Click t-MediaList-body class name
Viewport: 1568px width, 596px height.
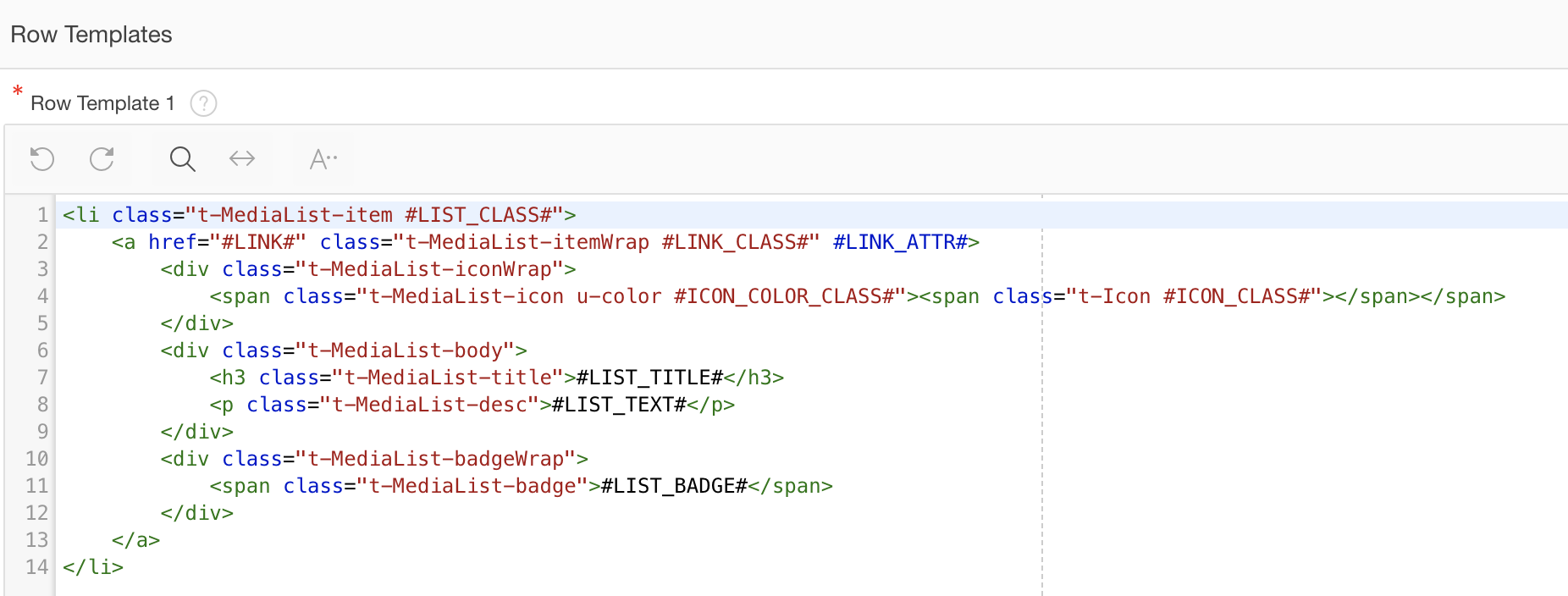[x=406, y=350]
